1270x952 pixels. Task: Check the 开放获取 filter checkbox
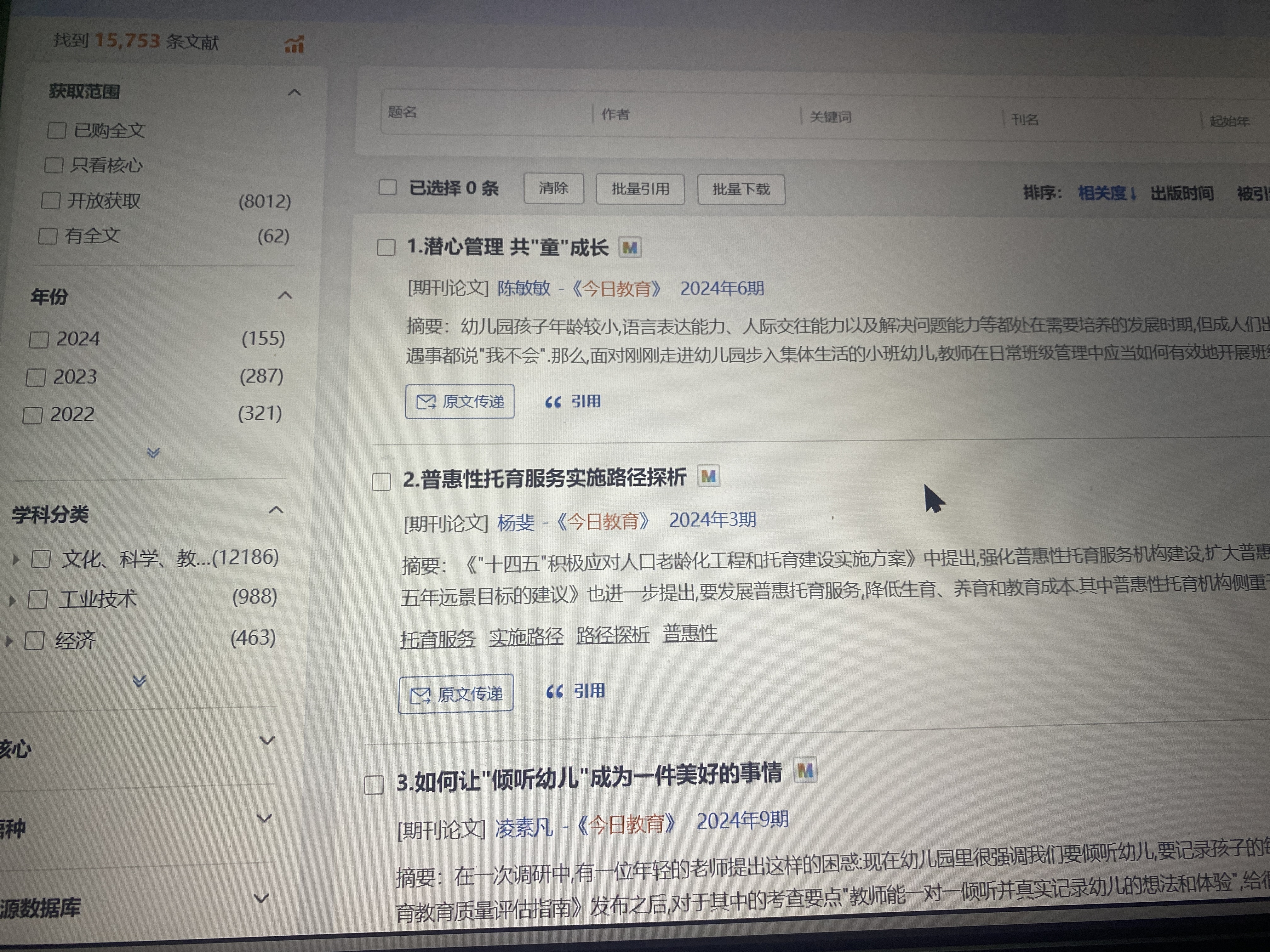click(x=50, y=201)
